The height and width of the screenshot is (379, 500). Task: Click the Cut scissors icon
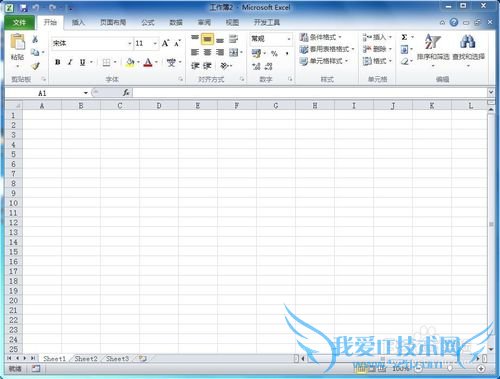pyautogui.click(x=35, y=39)
